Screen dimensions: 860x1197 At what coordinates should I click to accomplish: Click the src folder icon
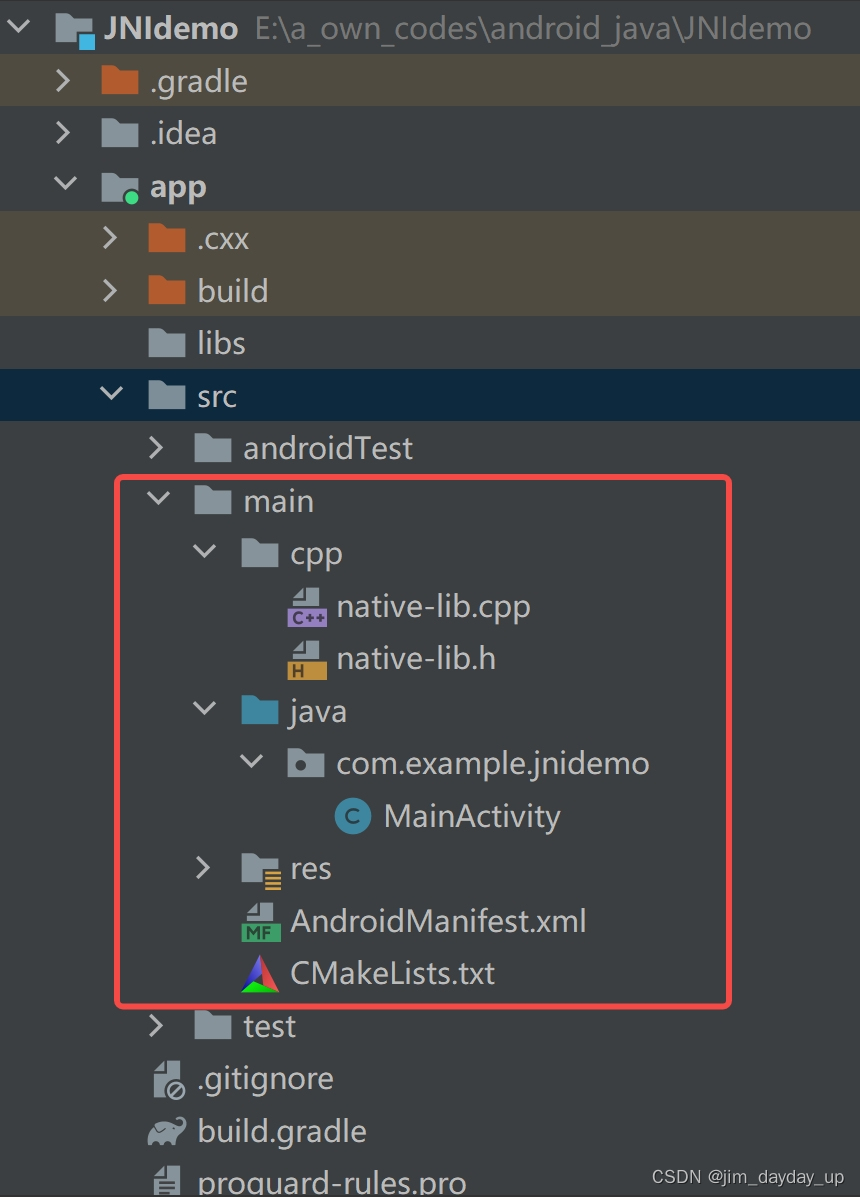pos(166,395)
